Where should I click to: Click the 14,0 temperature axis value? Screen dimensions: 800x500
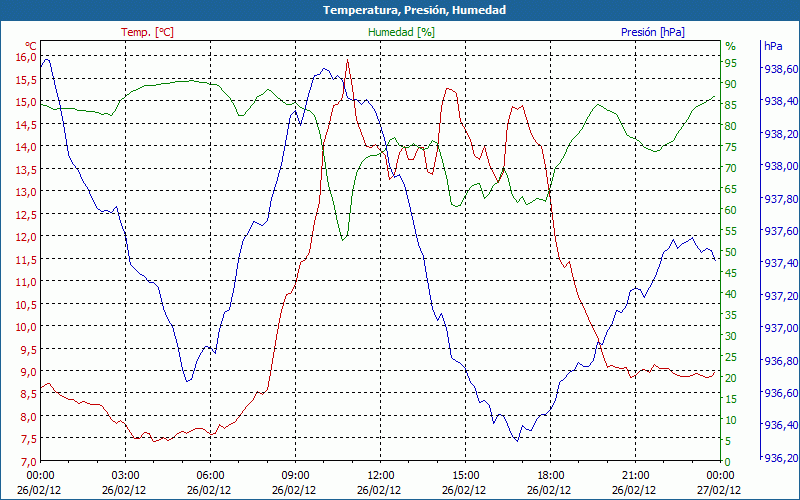[x=27, y=146]
